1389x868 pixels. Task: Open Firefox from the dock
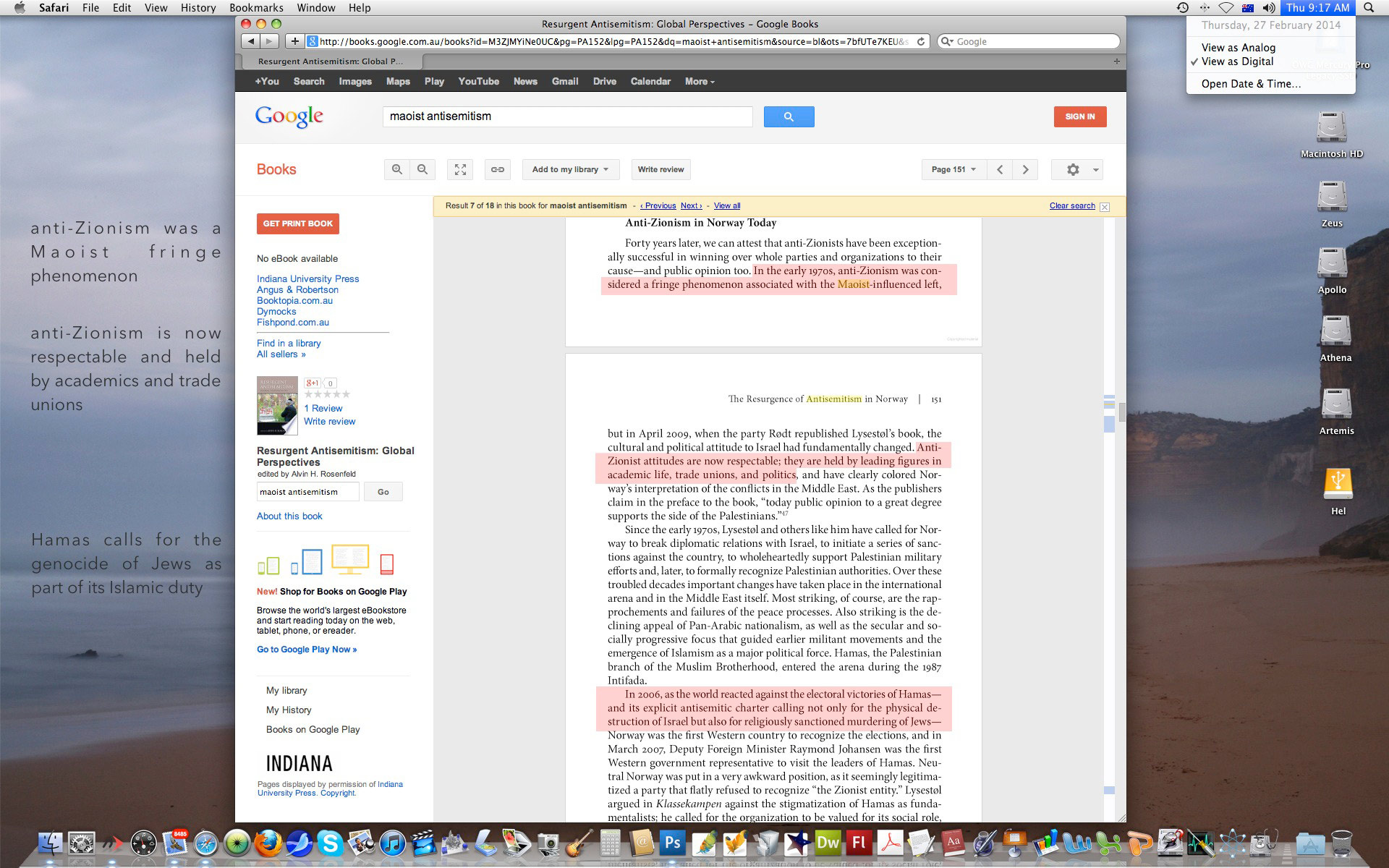pyautogui.click(x=268, y=843)
